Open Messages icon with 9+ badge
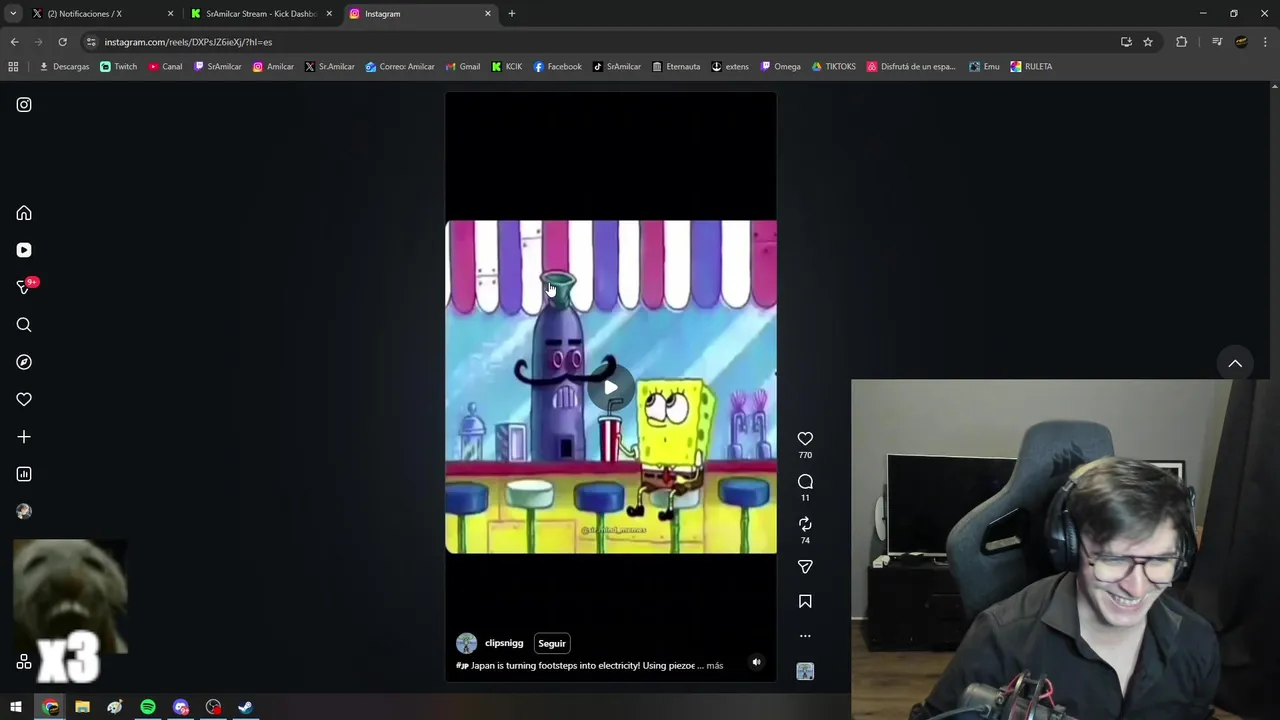Image resolution: width=1280 pixels, height=720 pixels. pyautogui.click(x=25, y=287)
